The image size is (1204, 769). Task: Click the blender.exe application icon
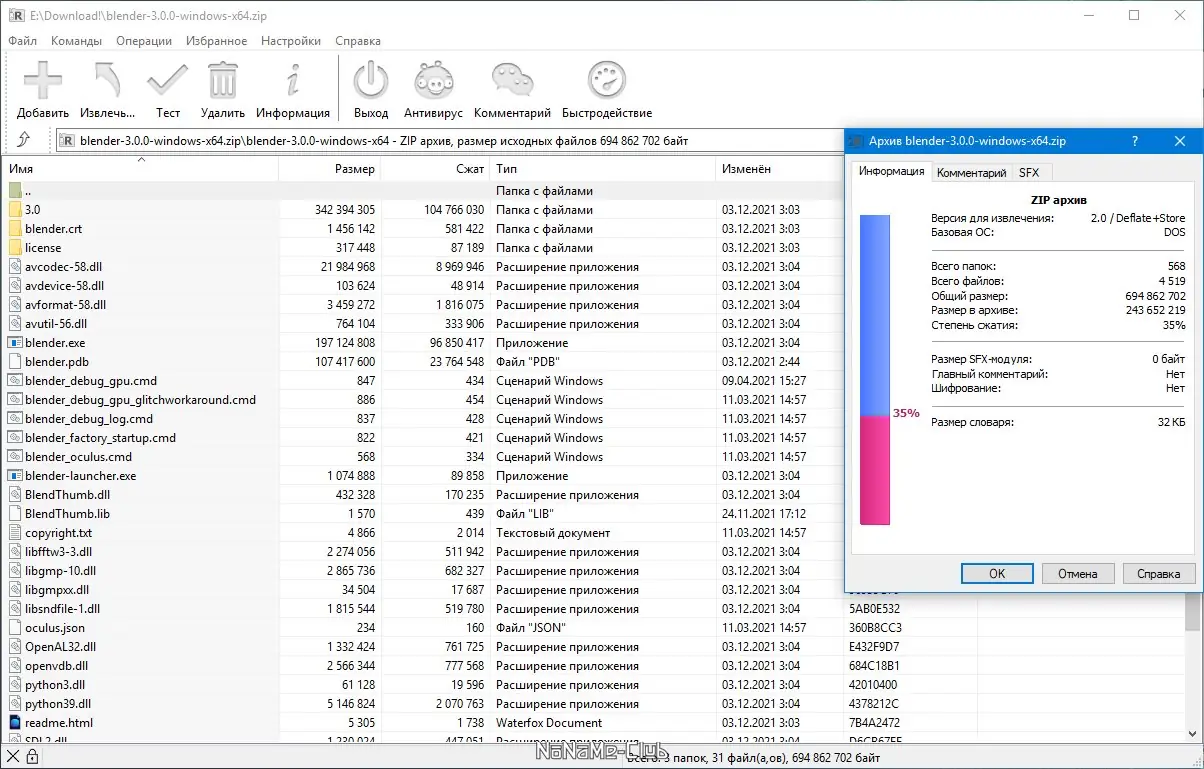15,342
